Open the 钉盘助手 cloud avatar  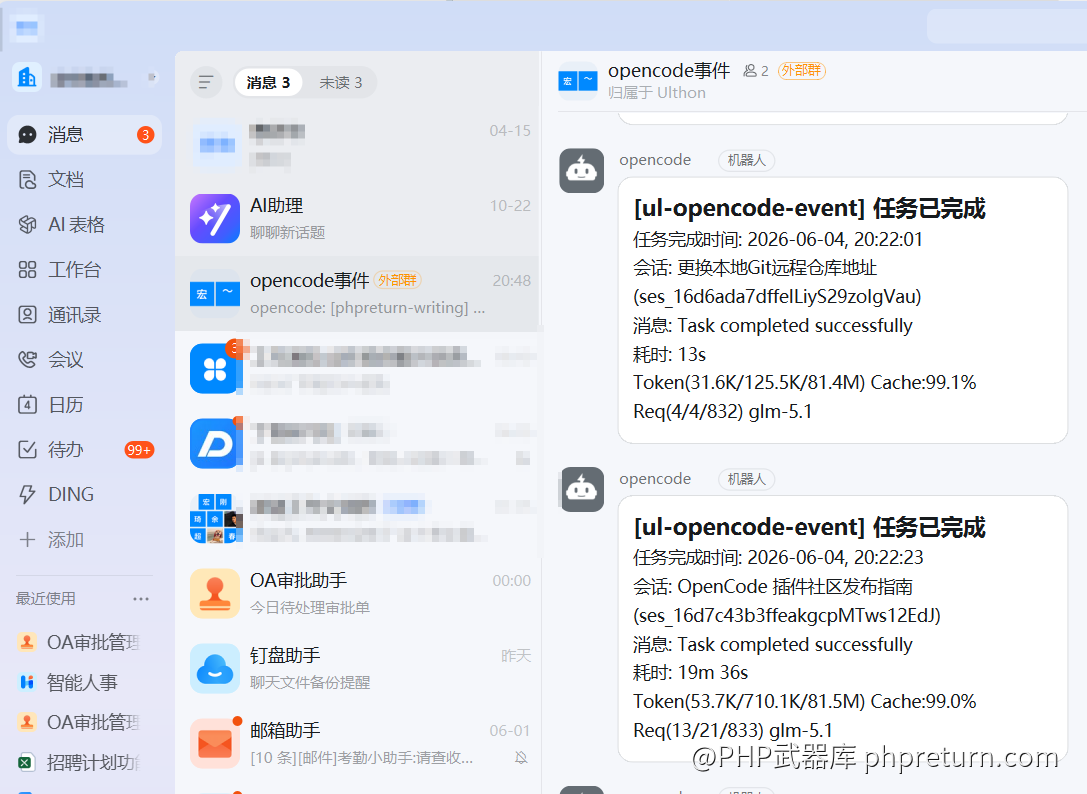(215, 668)
